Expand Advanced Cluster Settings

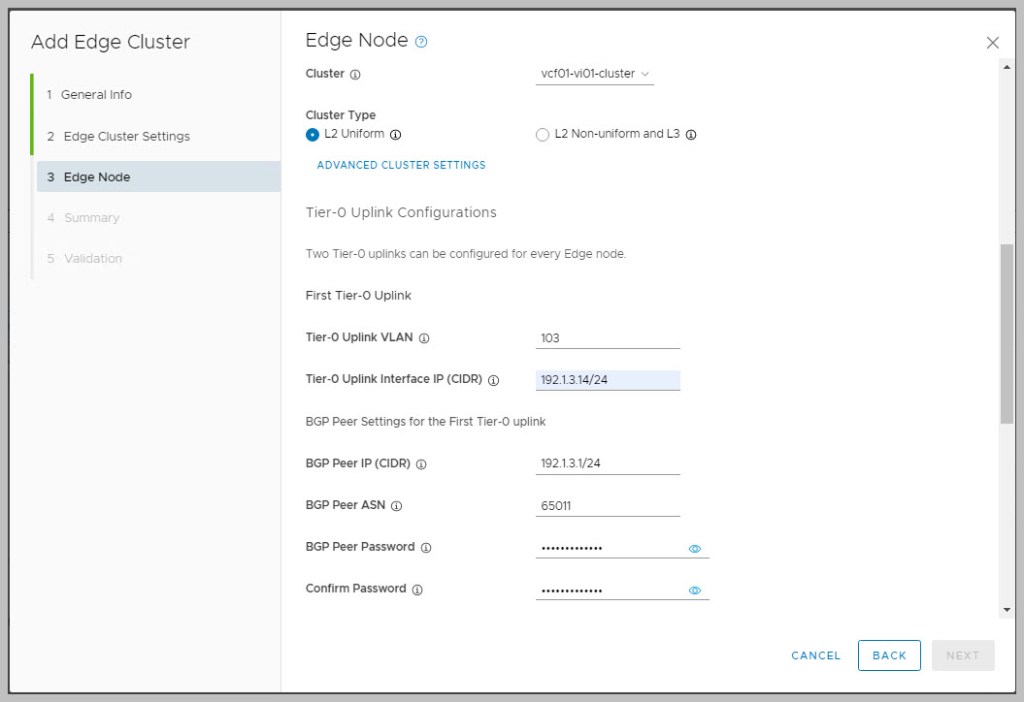(x=401, y=165)
